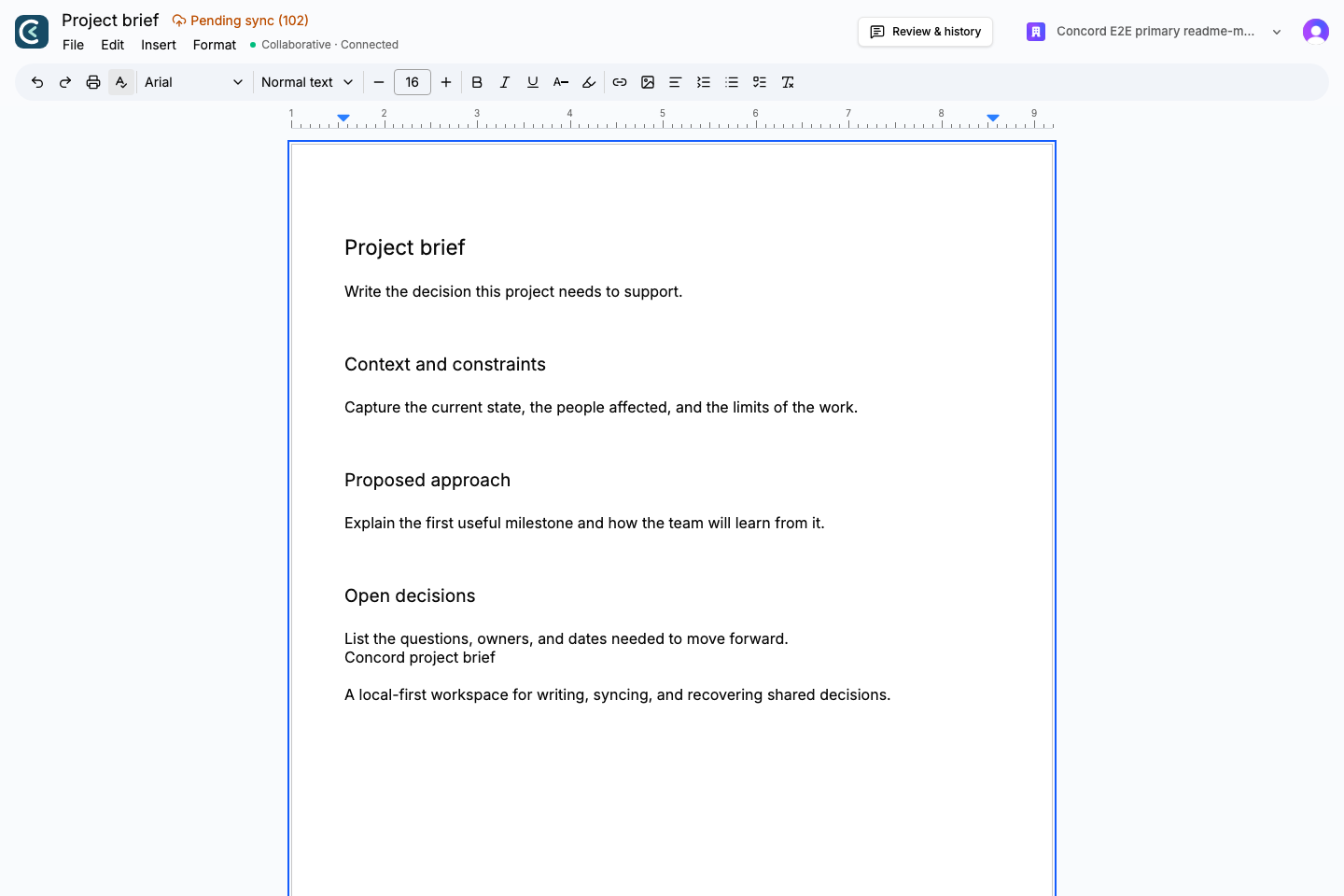Click the Concord app logo
Viewport: 1344px width, 896px height.
click(32, 32)
